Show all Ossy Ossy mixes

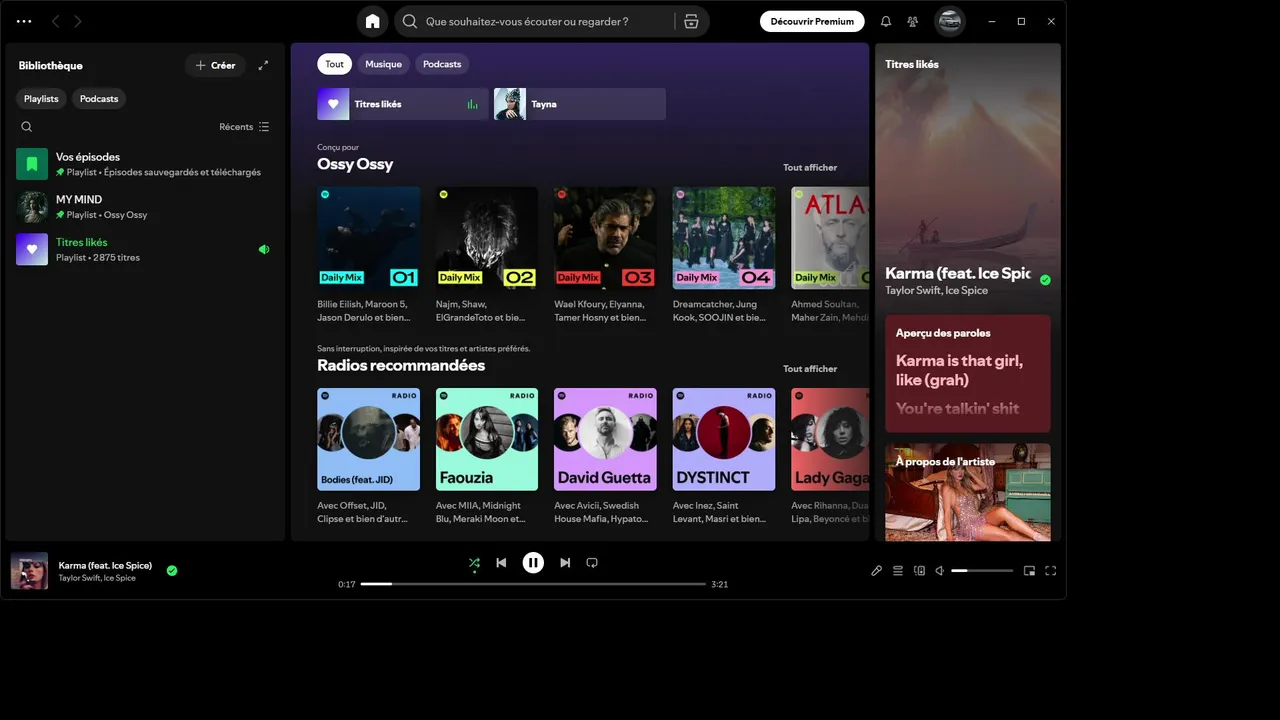810,168
